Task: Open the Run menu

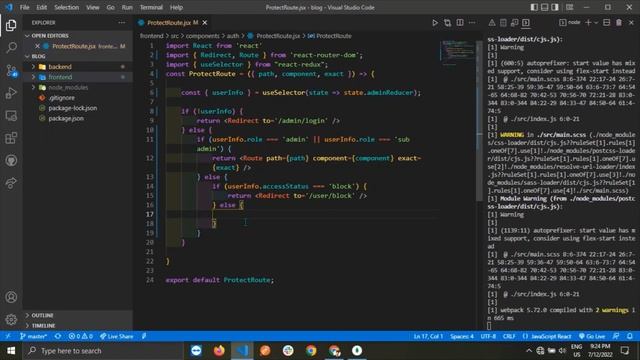Action: click(x=127, y=7)
